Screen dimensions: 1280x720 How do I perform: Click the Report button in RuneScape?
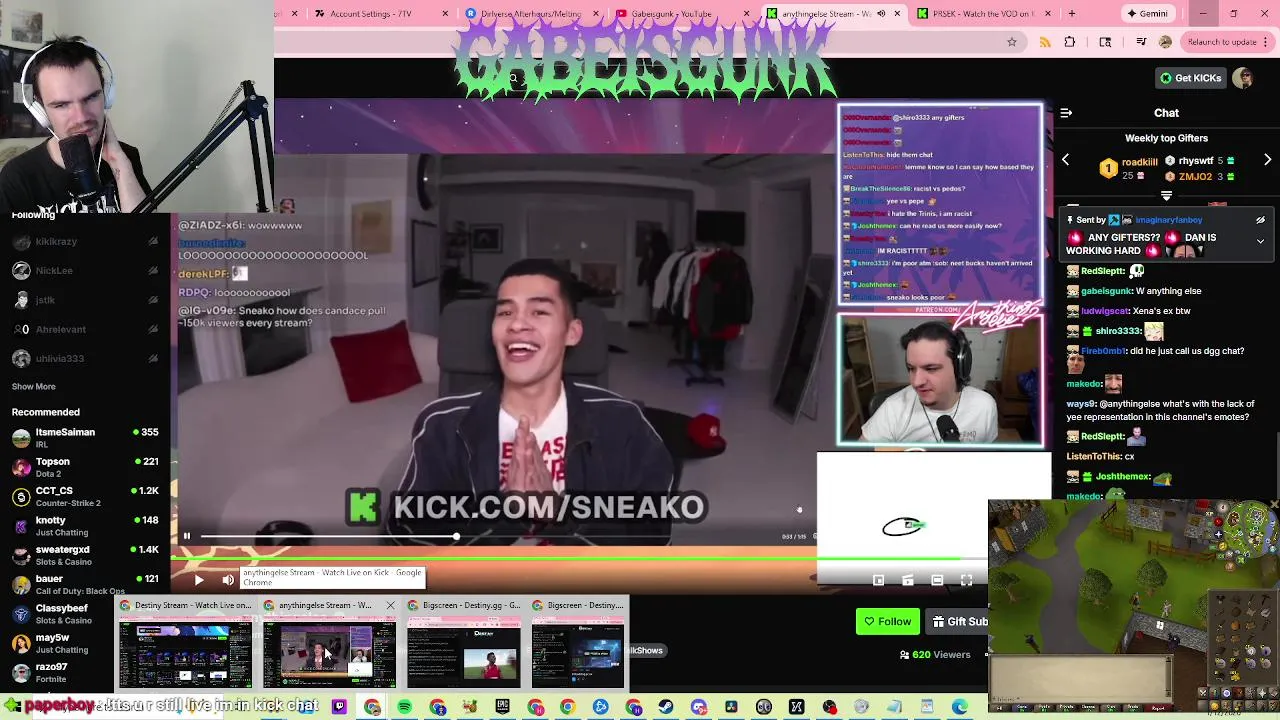point(1158,707)
